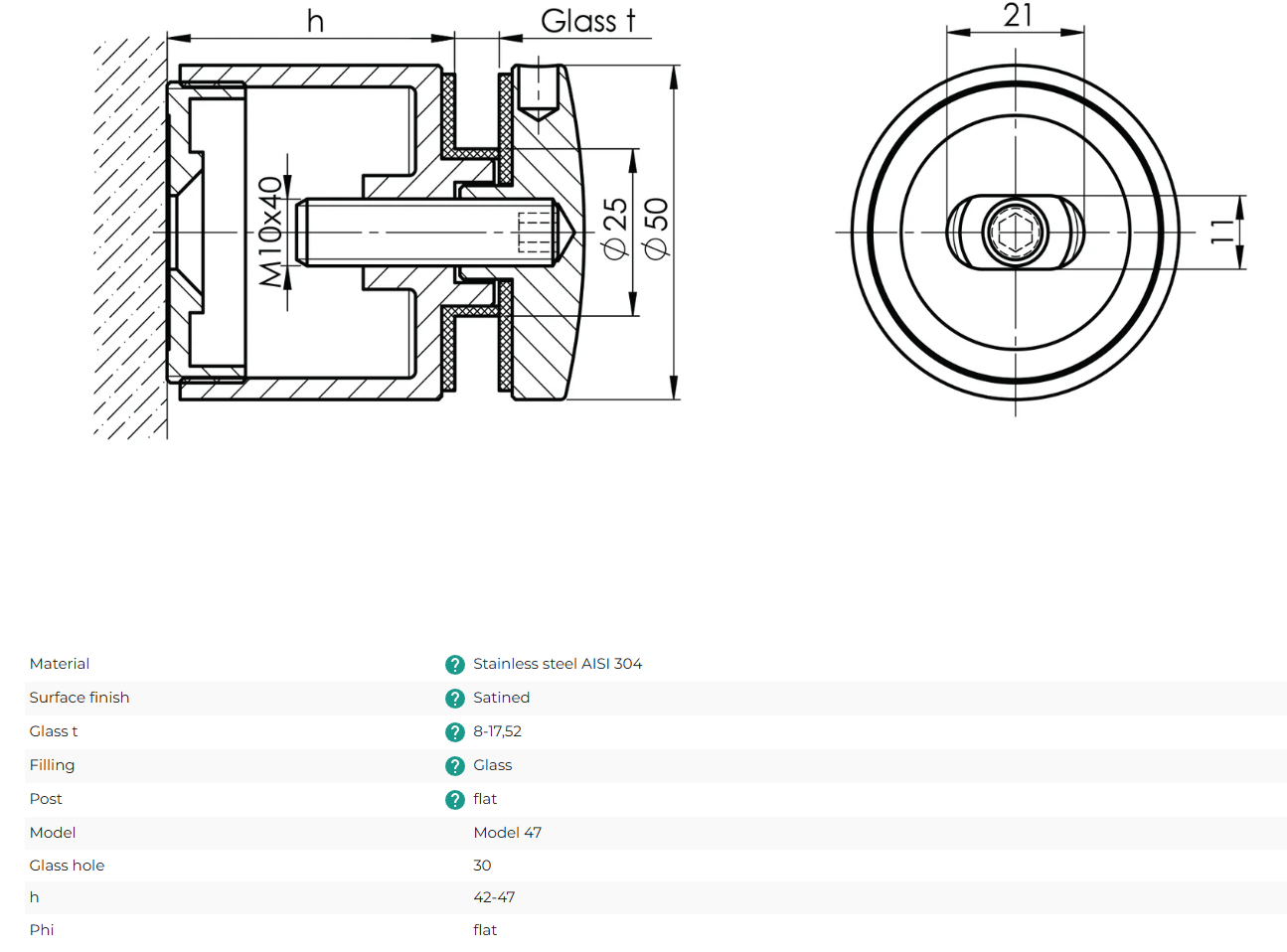Select the Stainless steel AISI 304 value

pos(557,664)
